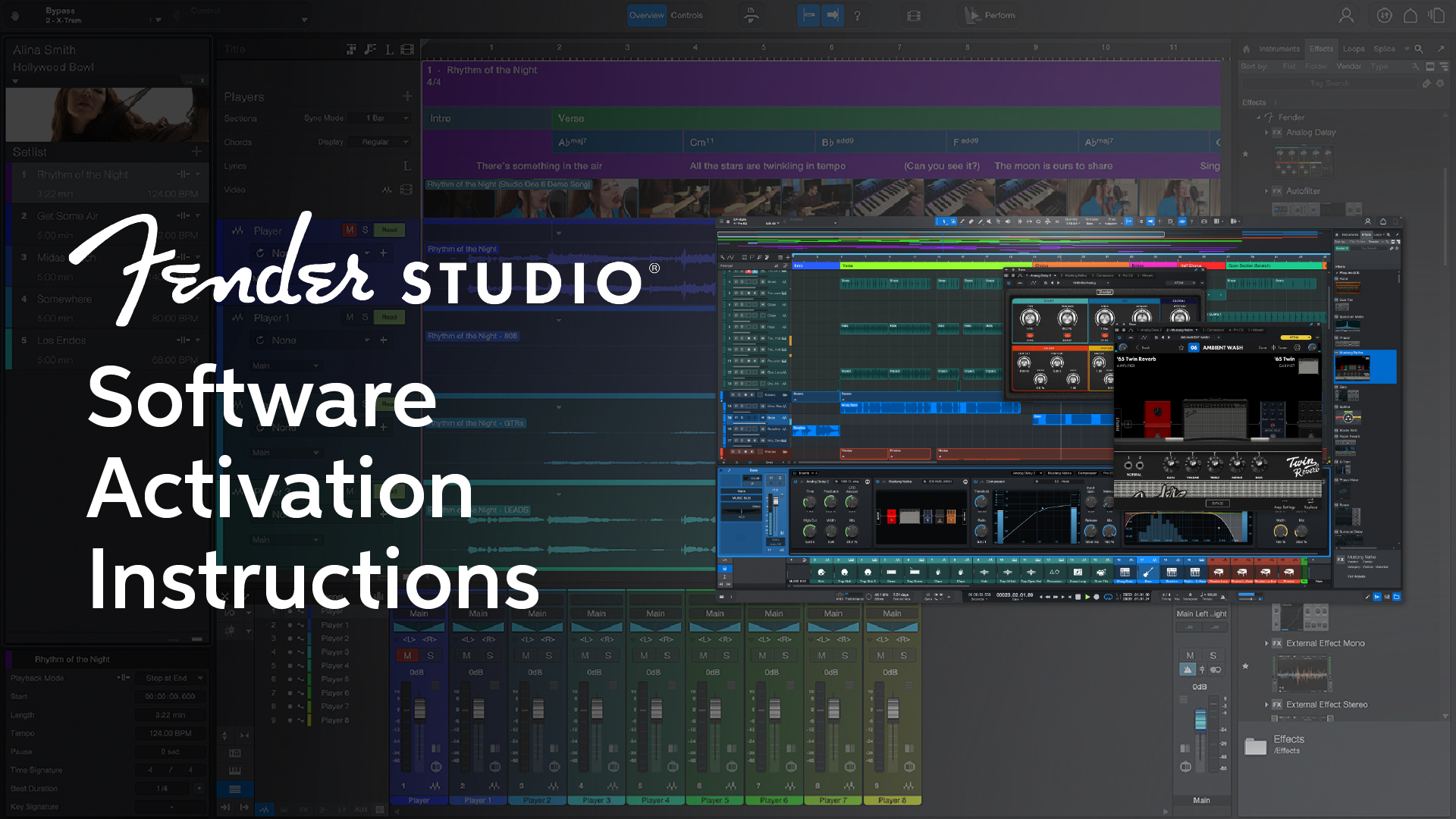1456x819 pixels.
Task: Show FX channels filter icon in mixer
Action: tap(303, 810)
